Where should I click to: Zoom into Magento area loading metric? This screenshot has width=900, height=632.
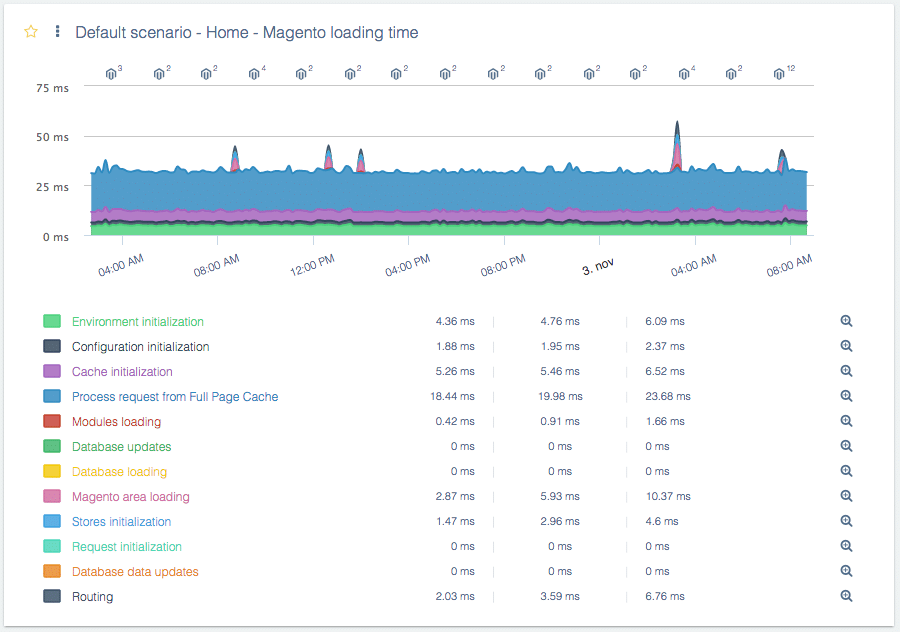click(846, 496)
